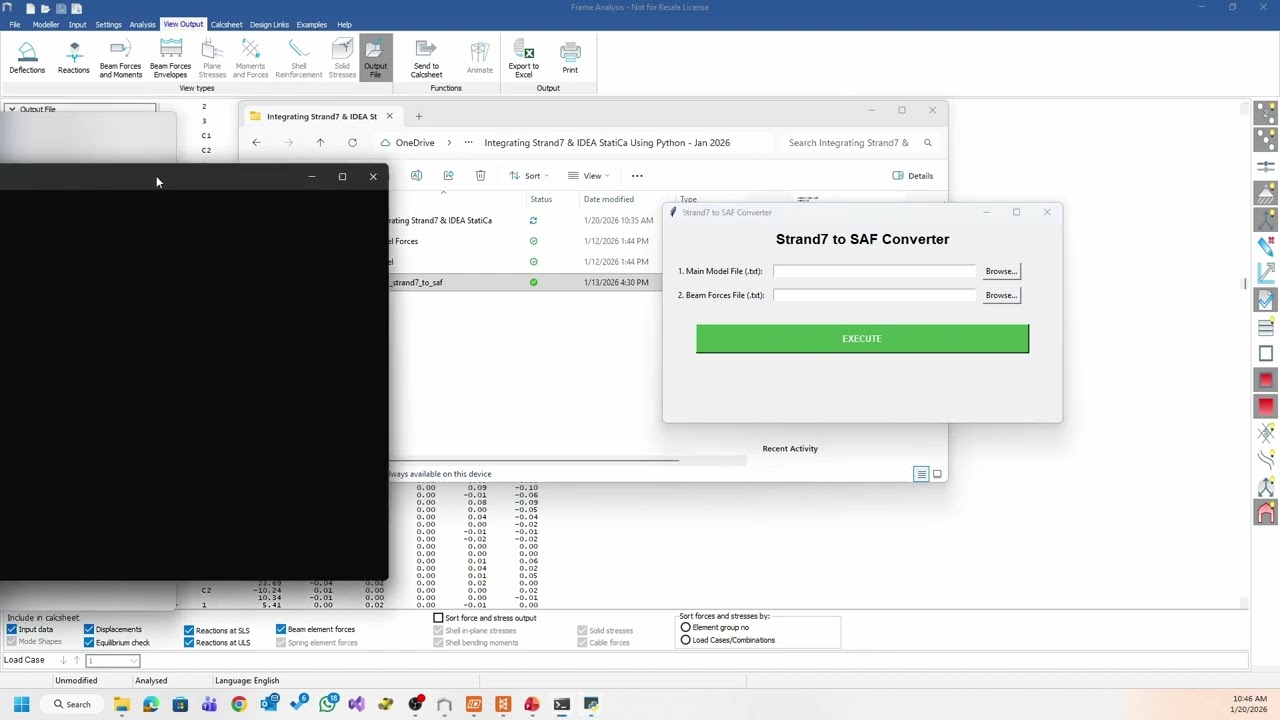Viewport: 1280px width, 720px height.
Task: Toggle the Equilibrium check checkbox
Action: coord(89,643)
